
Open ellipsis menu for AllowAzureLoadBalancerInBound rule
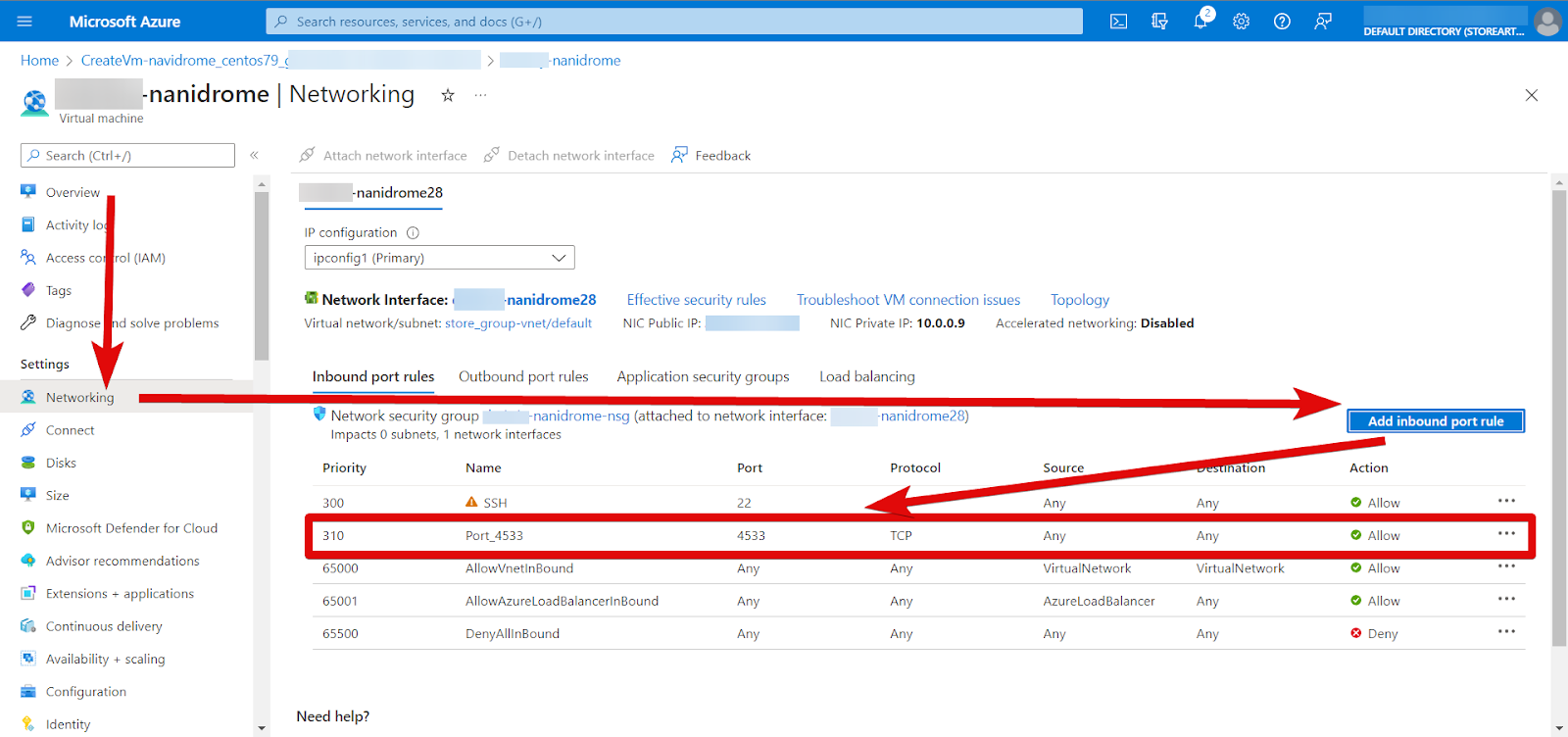pos(1506,599)
